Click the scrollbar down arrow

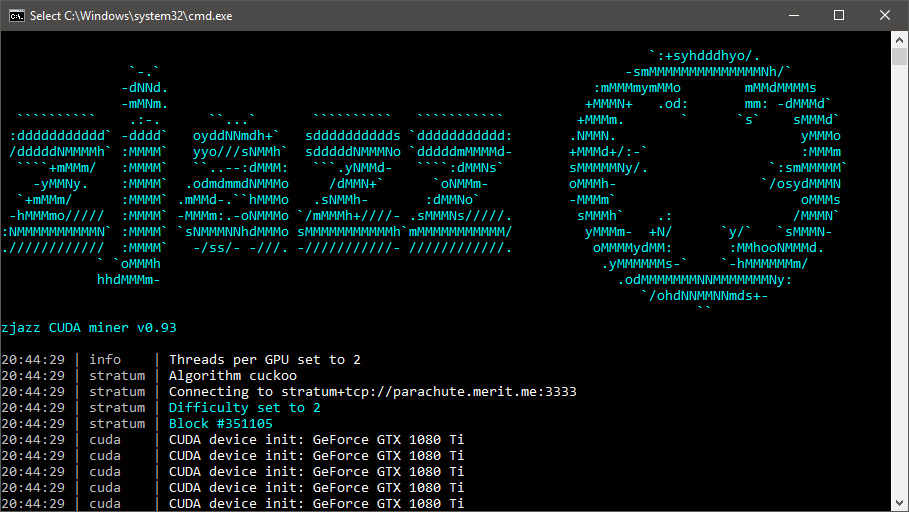click(x=899, y=503)
